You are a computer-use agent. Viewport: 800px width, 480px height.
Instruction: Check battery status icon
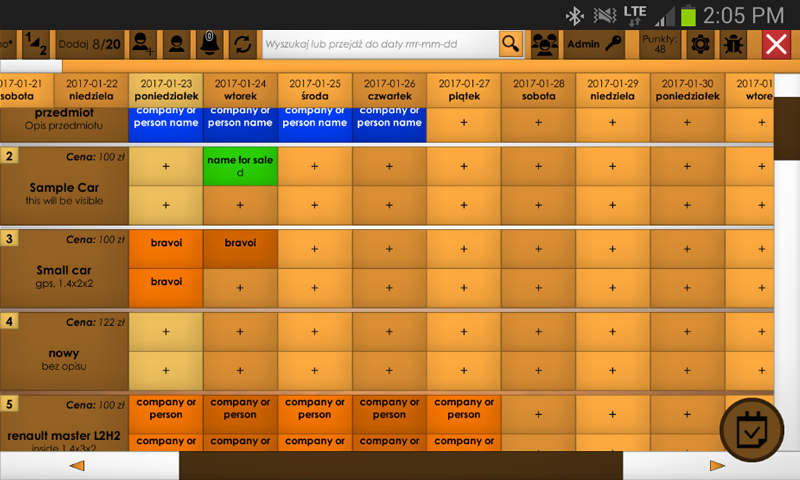[x=688, y=15]
